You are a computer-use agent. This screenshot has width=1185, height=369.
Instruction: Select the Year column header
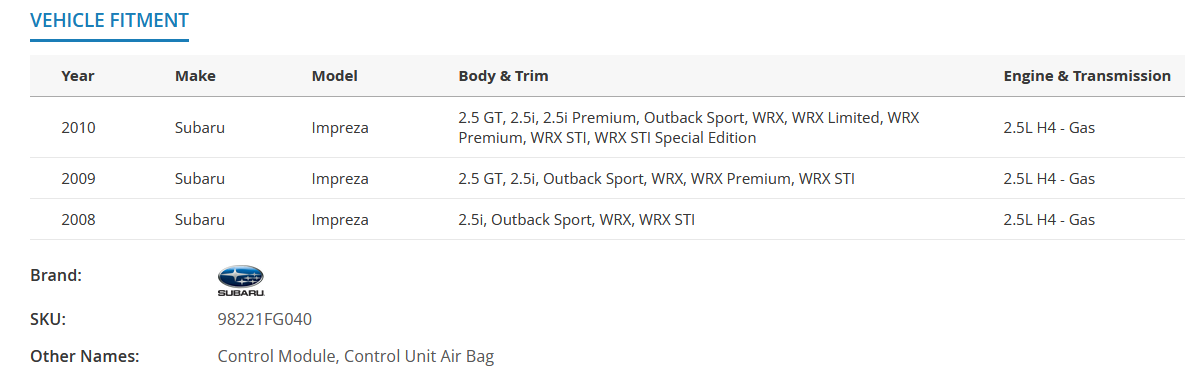click(78, 76)
